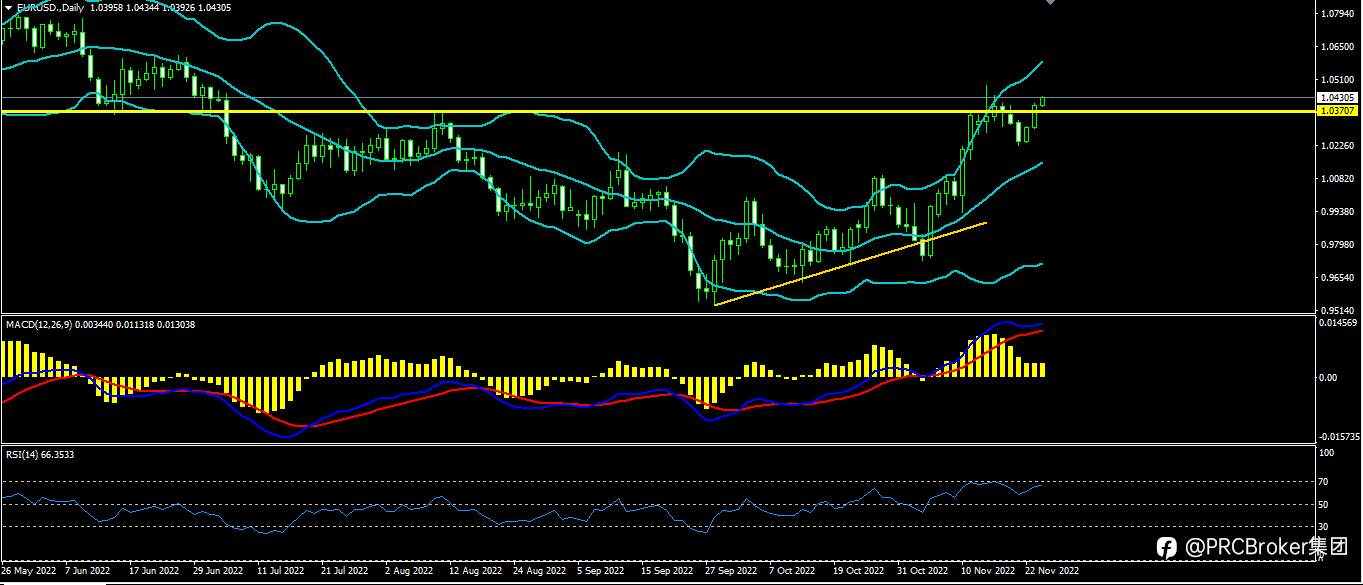Click the 21 Jul 2022 date label

click(x=345, y=571)
